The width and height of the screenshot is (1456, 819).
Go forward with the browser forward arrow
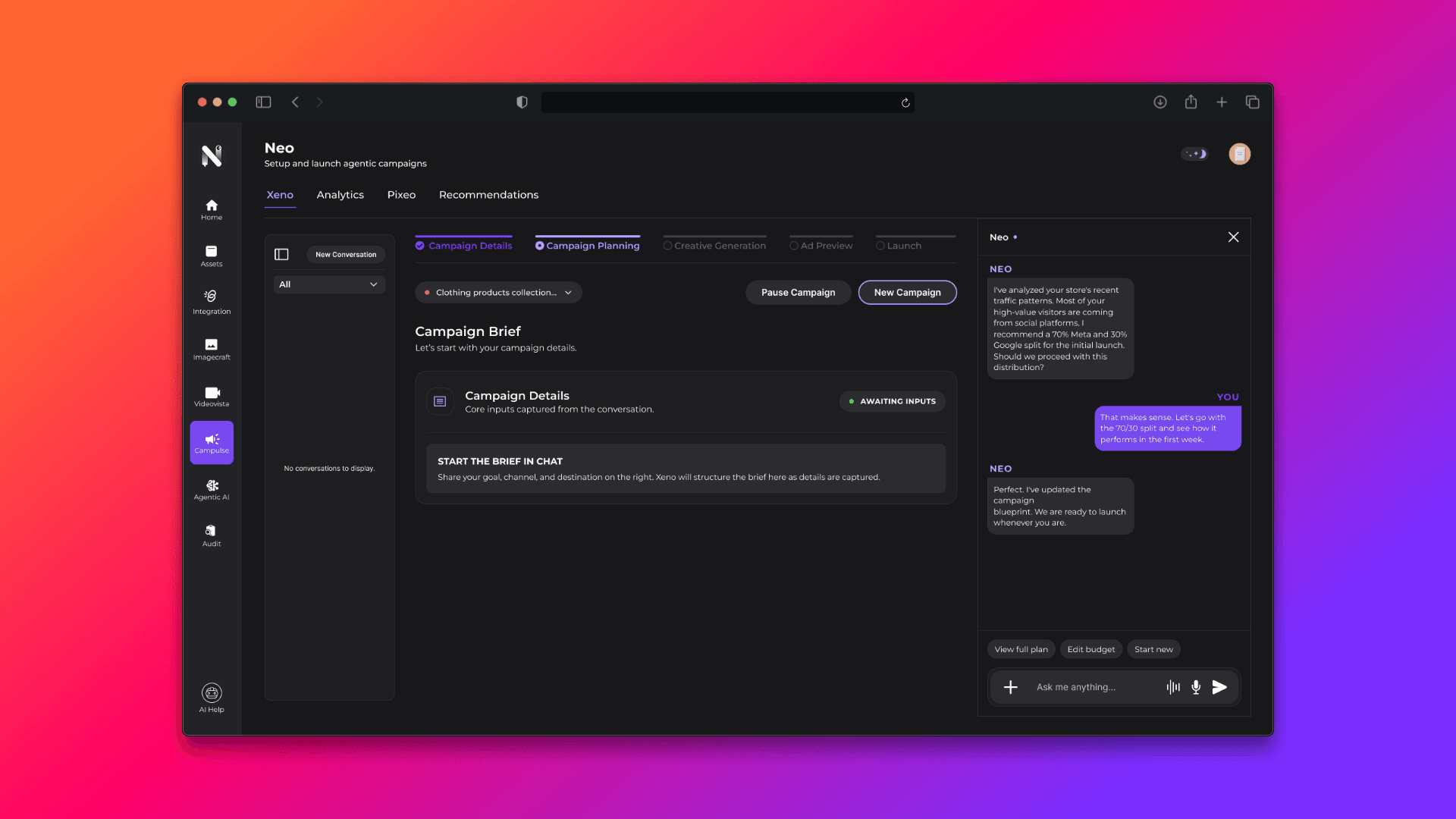click(x=319, y=102)
